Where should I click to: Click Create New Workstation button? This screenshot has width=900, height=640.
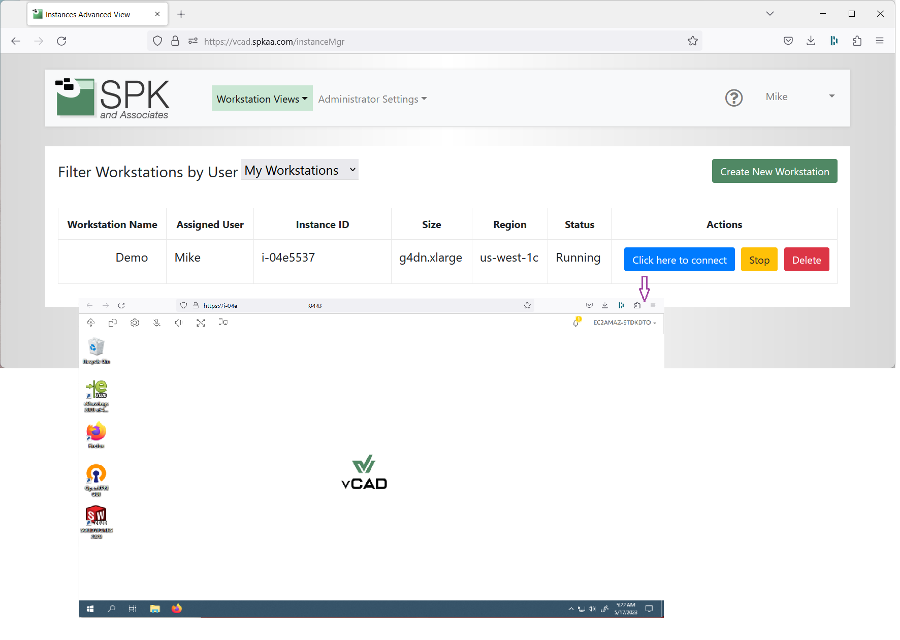tap(774, 172)
